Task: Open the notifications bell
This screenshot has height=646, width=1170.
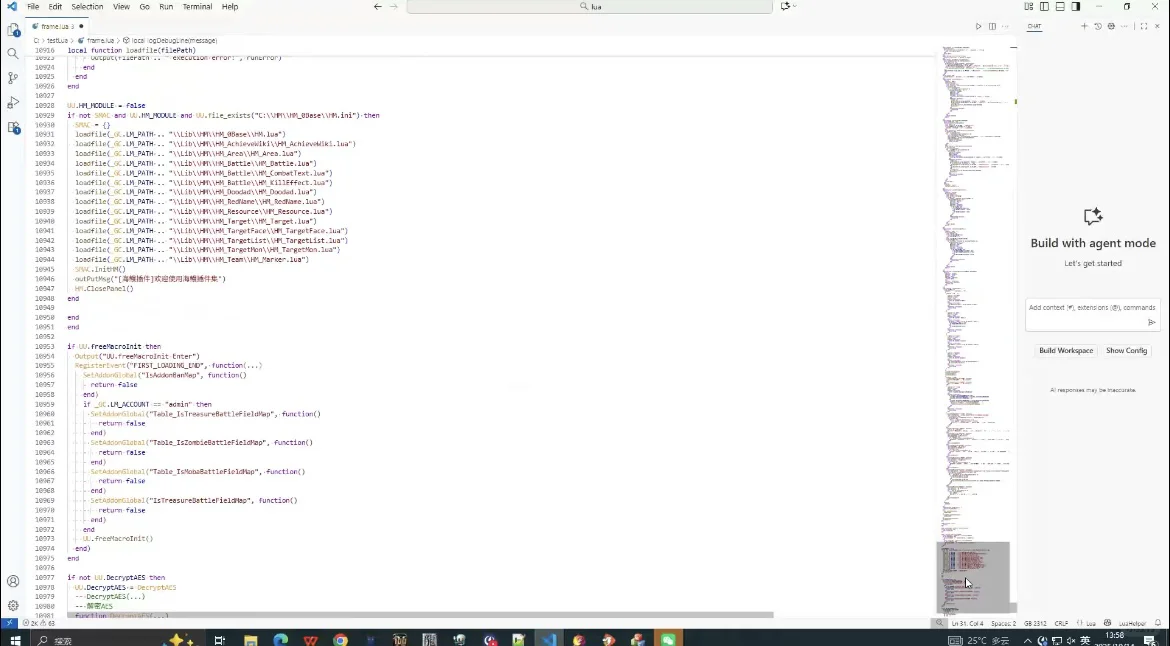Action: [x=1158, y=623]
